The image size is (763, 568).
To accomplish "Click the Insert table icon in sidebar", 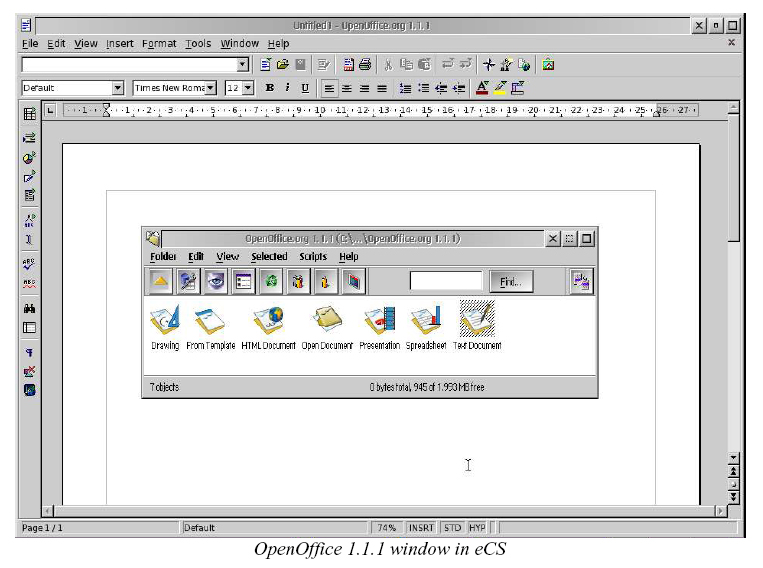I will [30, 114].
